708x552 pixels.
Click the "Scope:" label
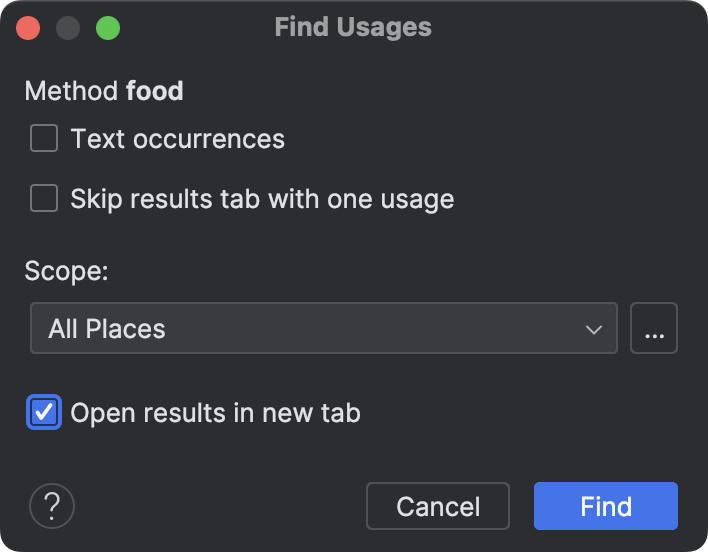click(67, 271)
